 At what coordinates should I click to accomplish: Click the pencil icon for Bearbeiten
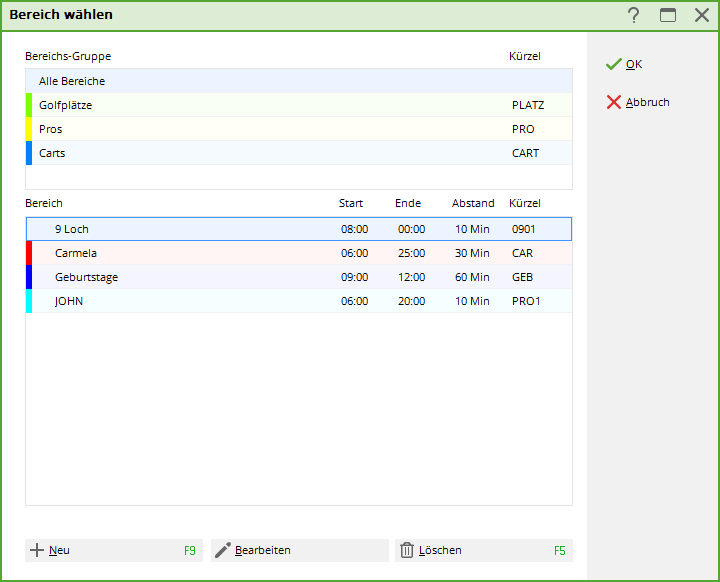coord(223,550)
